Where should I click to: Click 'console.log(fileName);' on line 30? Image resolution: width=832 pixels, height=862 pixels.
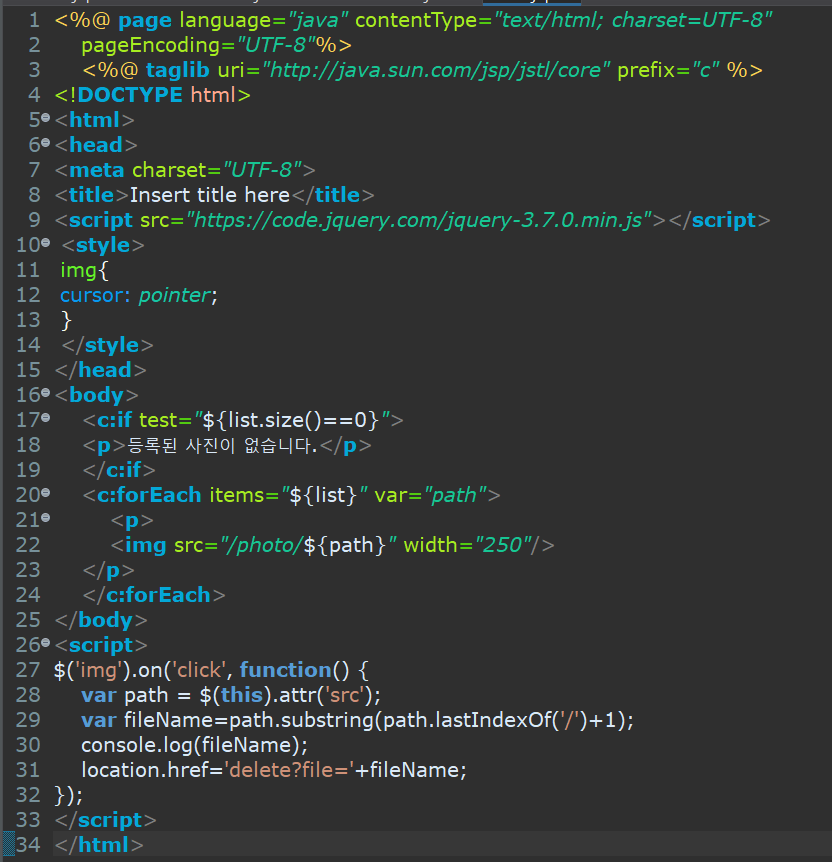click(x=195, y=745)
